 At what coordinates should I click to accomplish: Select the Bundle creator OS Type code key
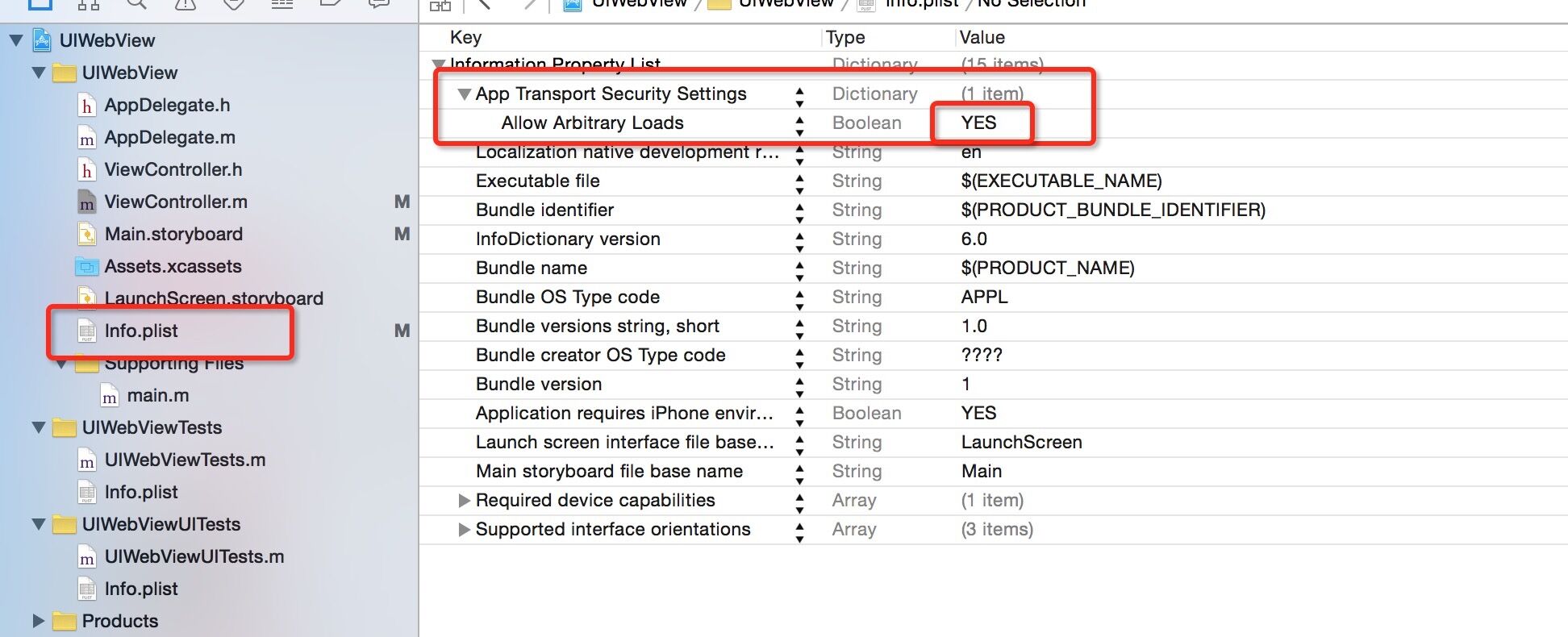600,355
